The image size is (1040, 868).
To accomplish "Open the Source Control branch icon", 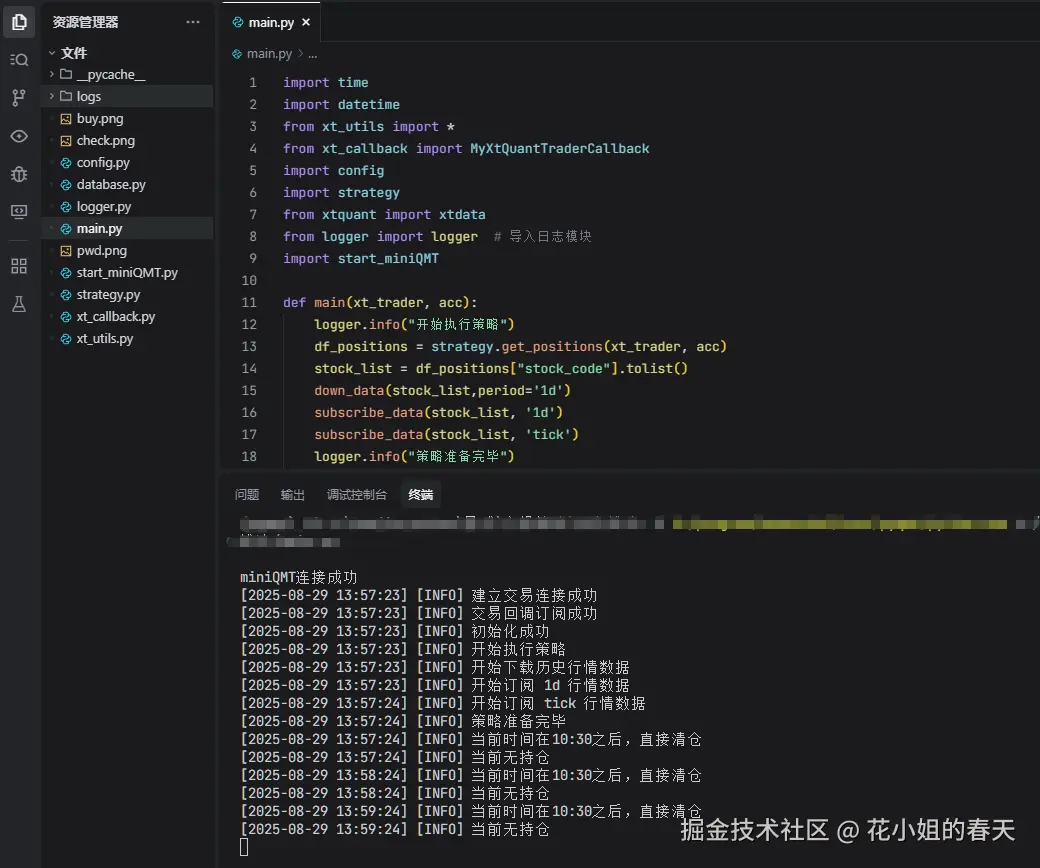I will (x=19, y=98).
